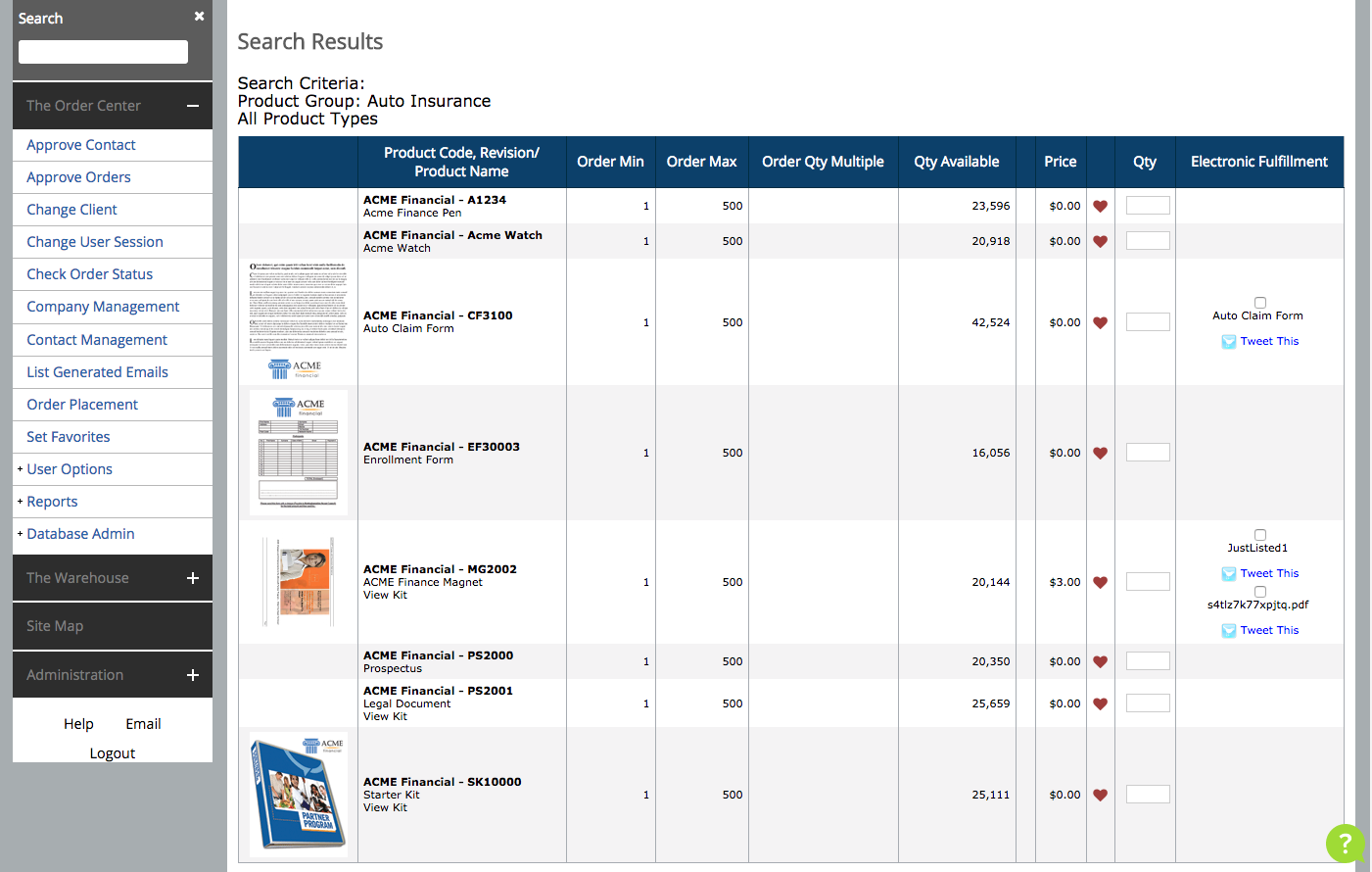Expand the Administration section

coord(193,675)
